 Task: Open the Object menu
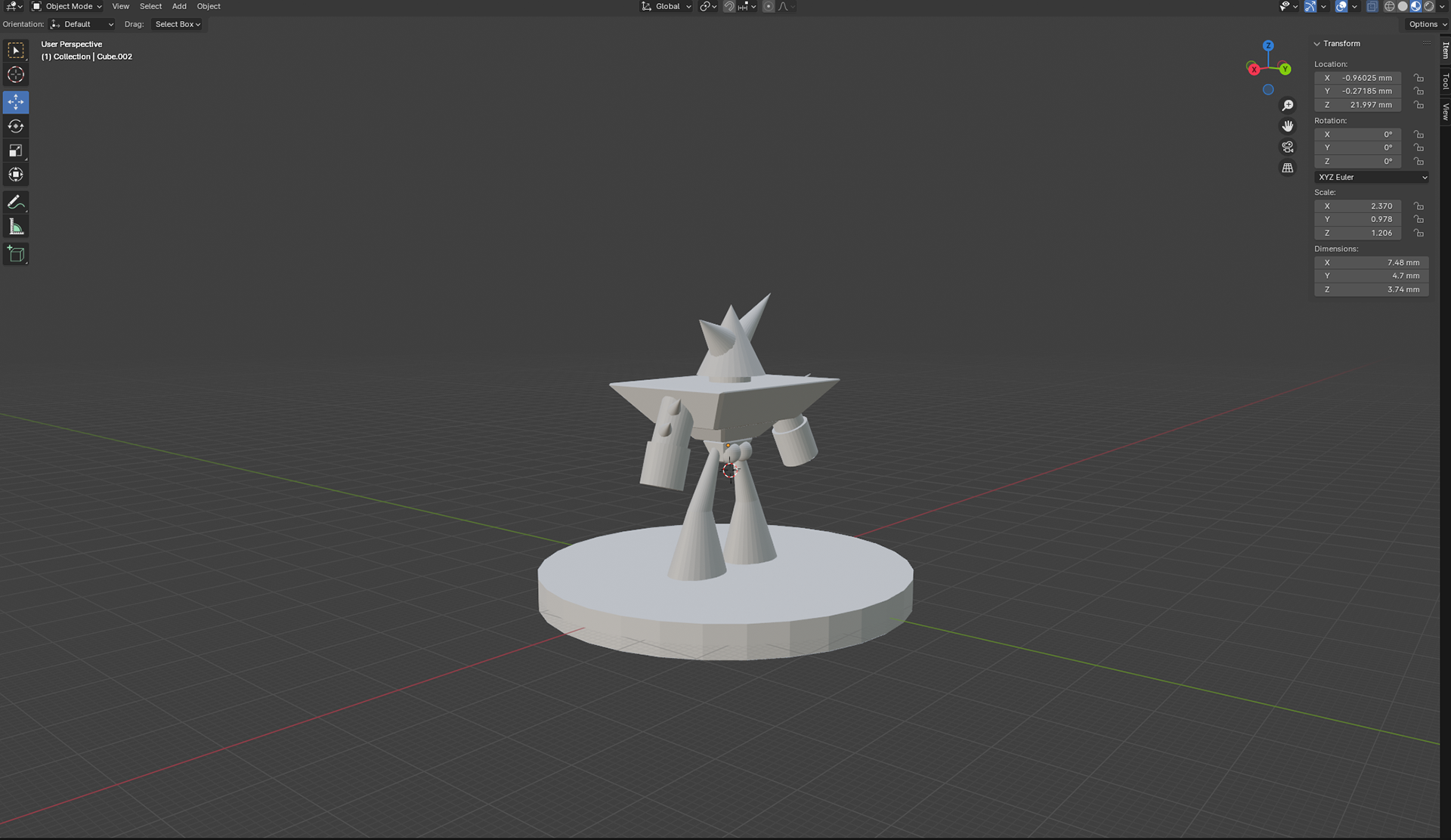[x=209, y=6]
